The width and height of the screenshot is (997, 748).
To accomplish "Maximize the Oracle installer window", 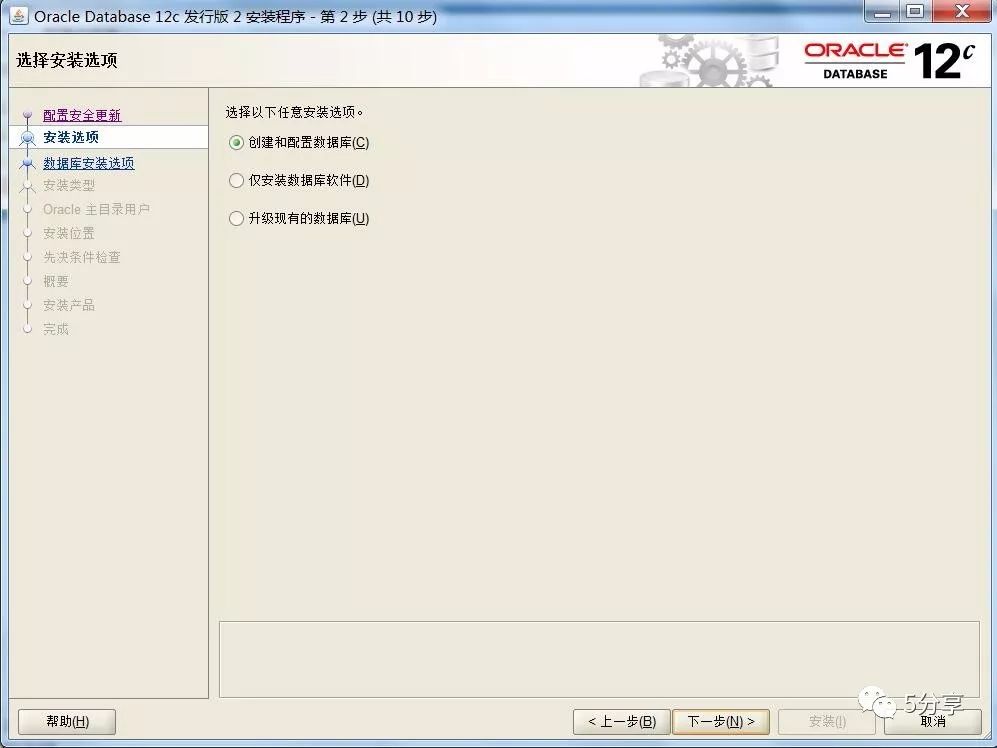I will click(x=915, y=11).
